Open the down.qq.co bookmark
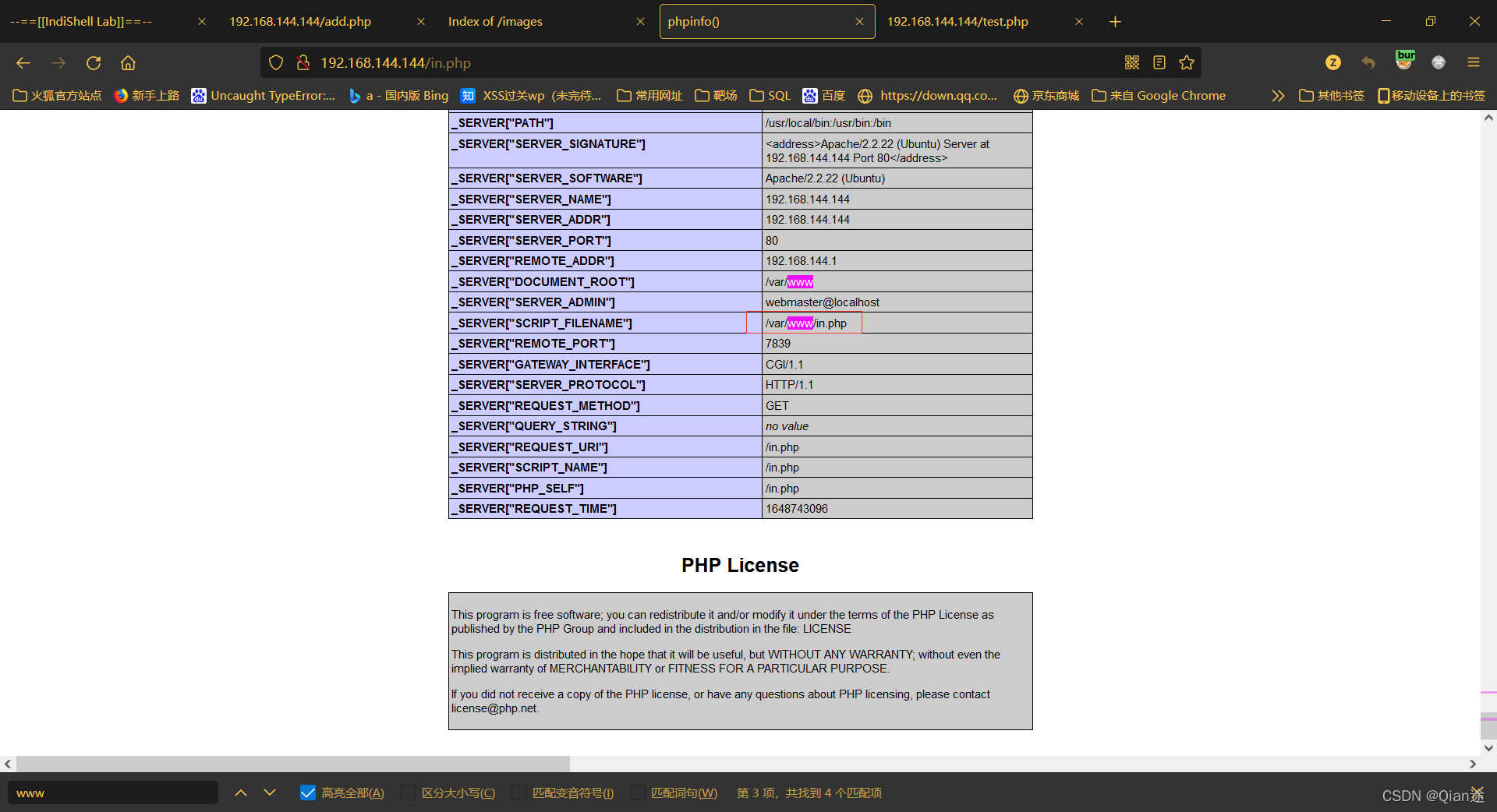The height and width of the screenshot is (812, 1497). [x=927, y=96]
